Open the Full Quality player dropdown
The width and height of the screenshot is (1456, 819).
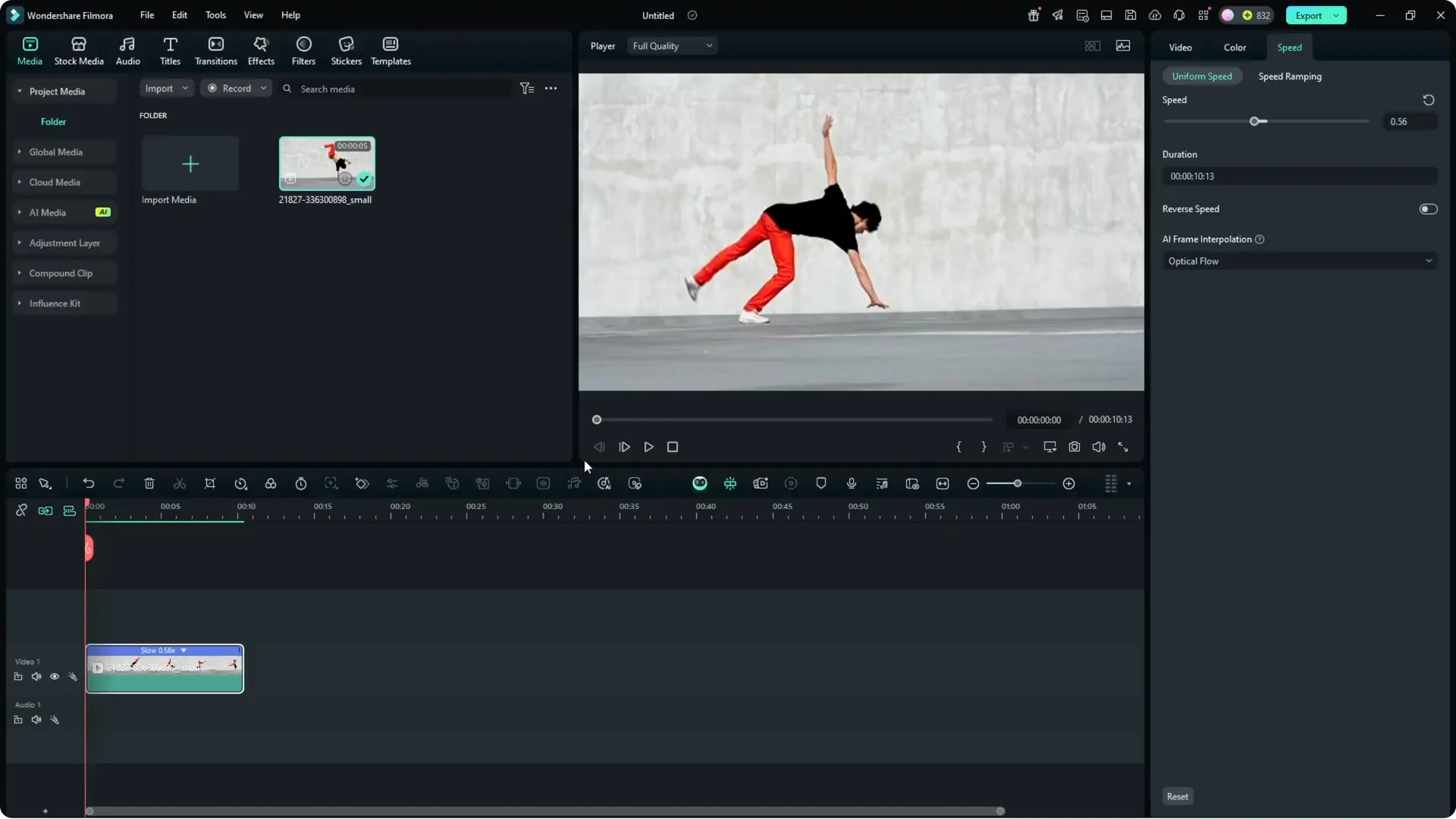(x=671, y=45)
